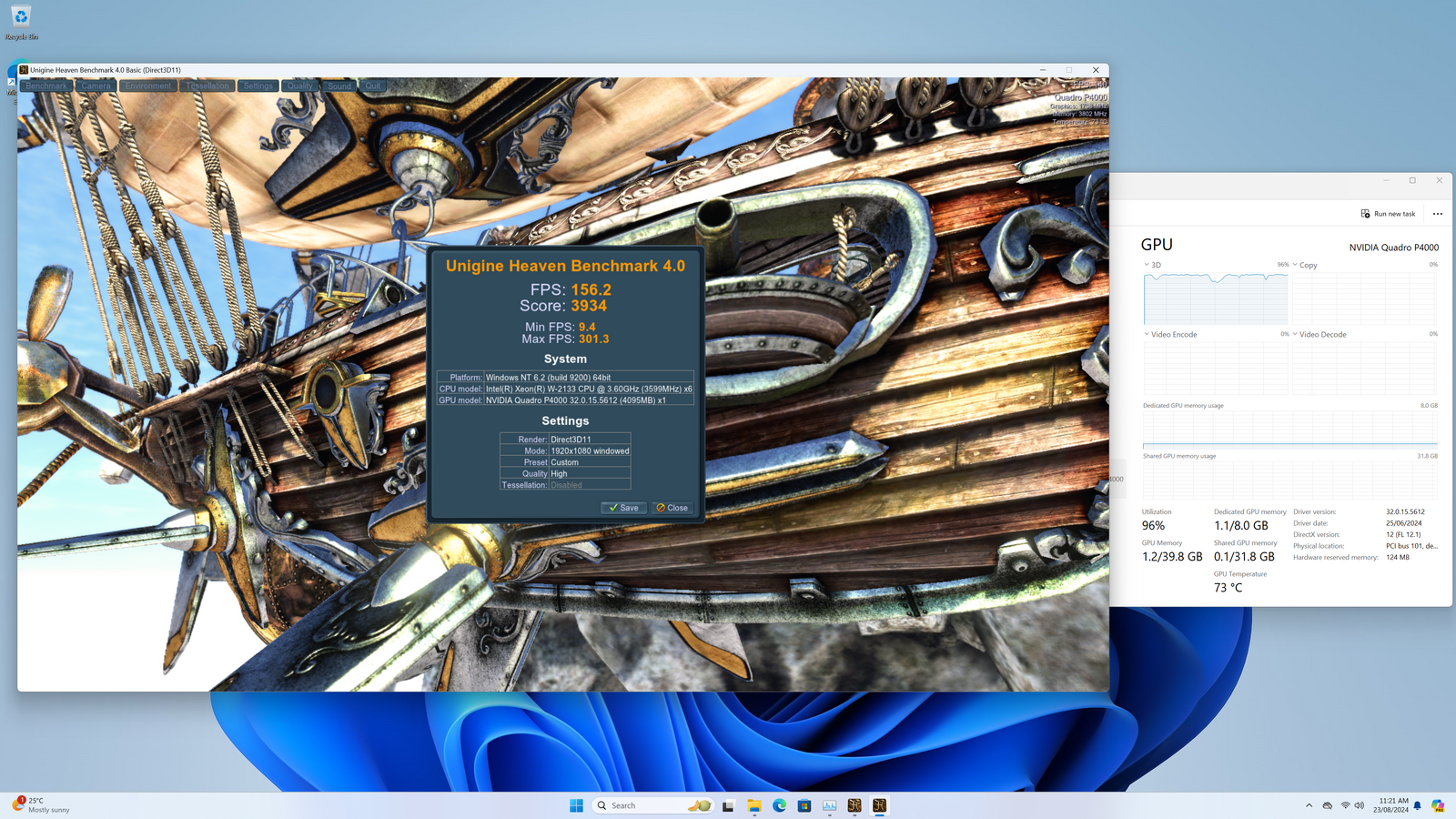Open the Copilot icon in the taskbar

coord(1438,805)
